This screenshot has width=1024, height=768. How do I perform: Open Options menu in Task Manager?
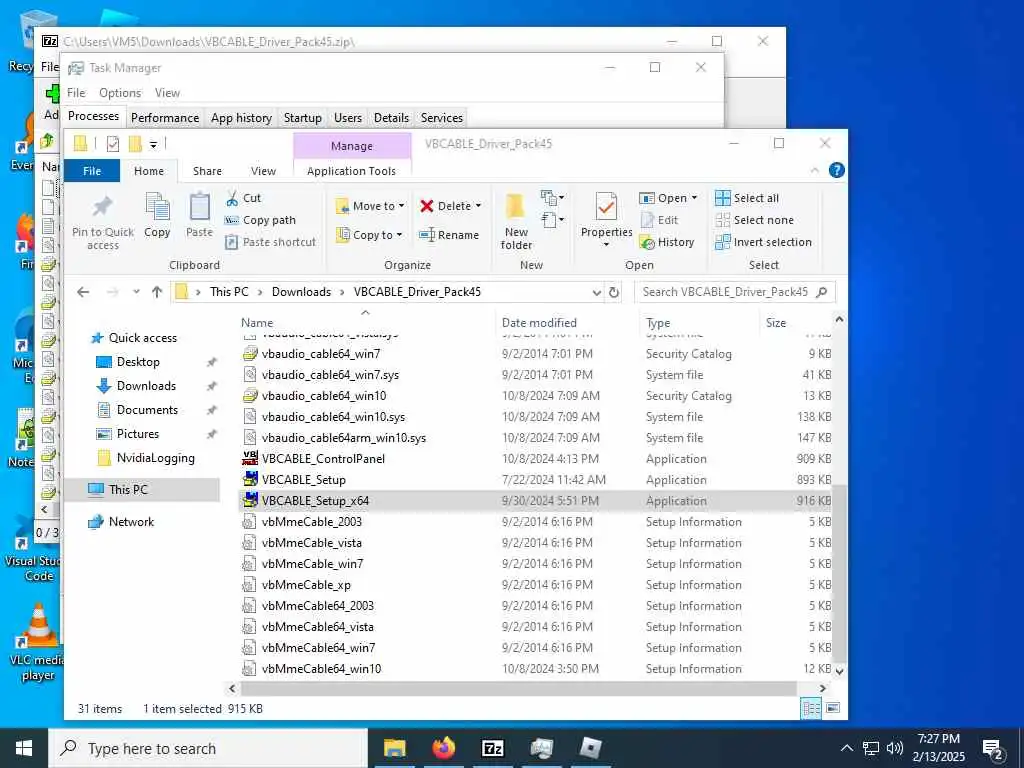(120, 93)
